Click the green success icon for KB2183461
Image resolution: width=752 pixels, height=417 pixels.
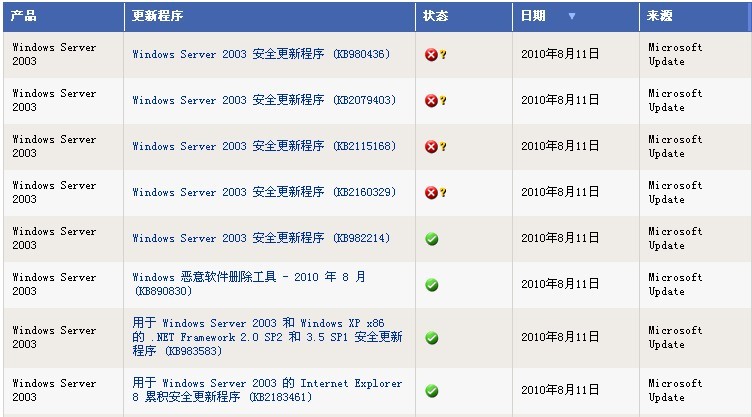pyautogui.click(x=432, y=391)
